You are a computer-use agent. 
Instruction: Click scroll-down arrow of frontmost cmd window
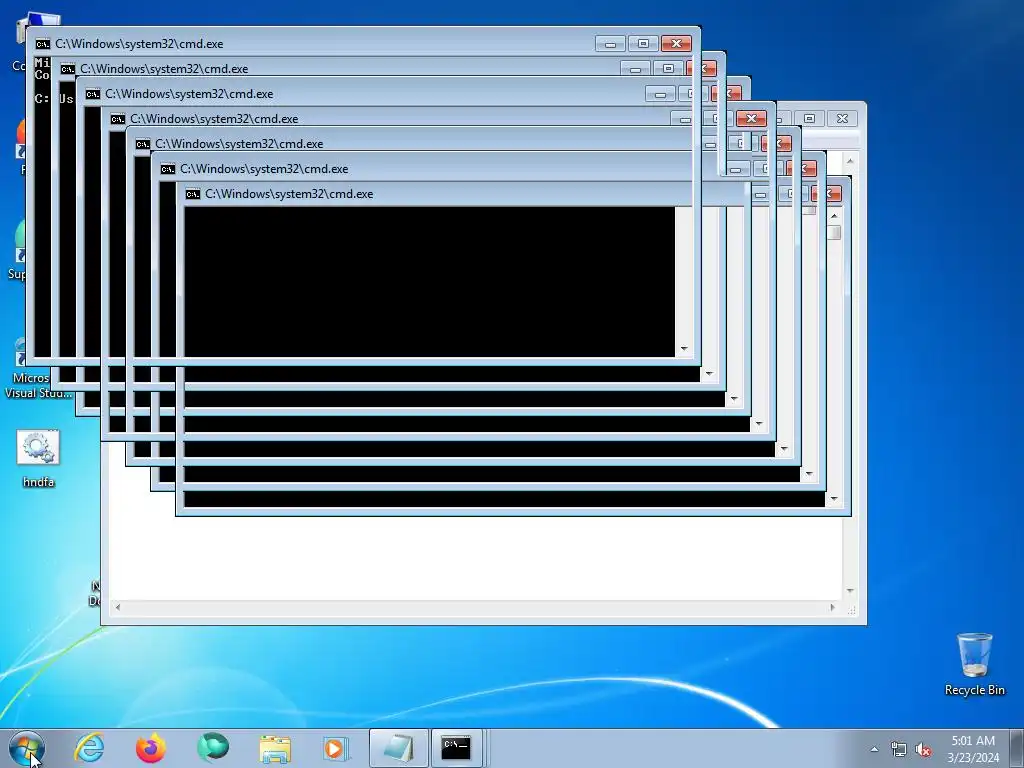[x=684, y=349]
